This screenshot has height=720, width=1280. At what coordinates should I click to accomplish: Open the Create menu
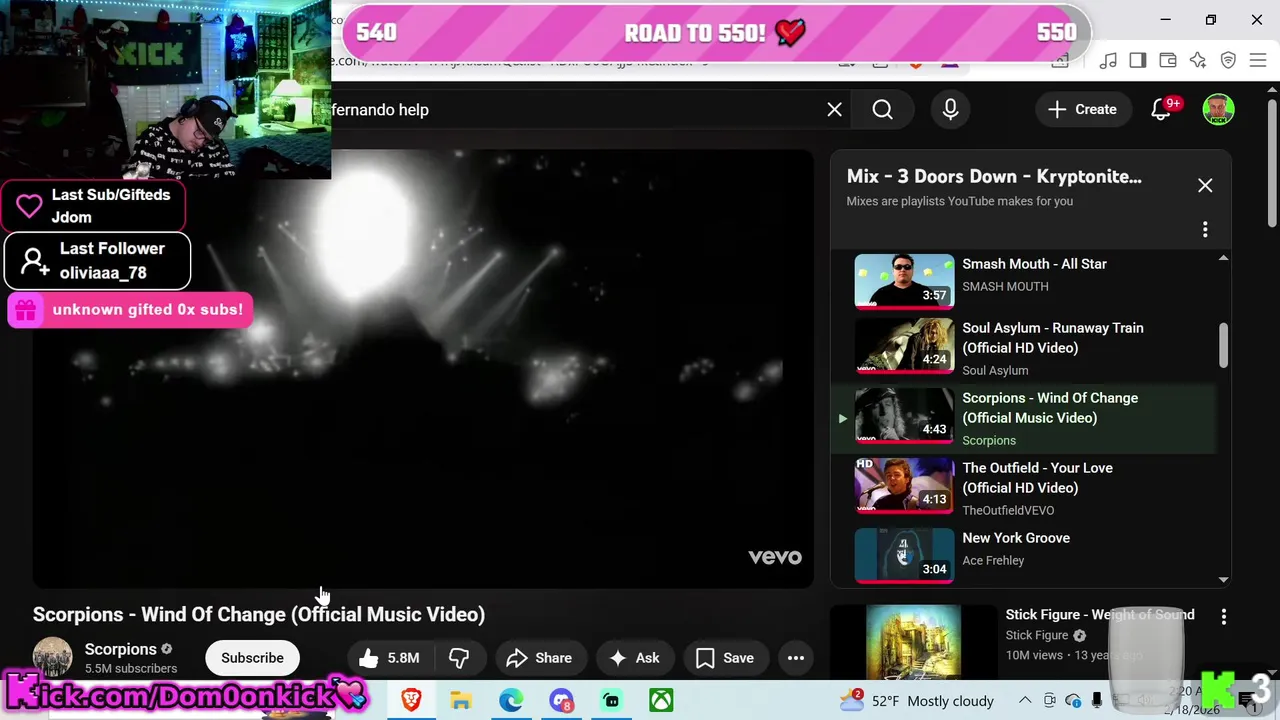click(1082, 110)
